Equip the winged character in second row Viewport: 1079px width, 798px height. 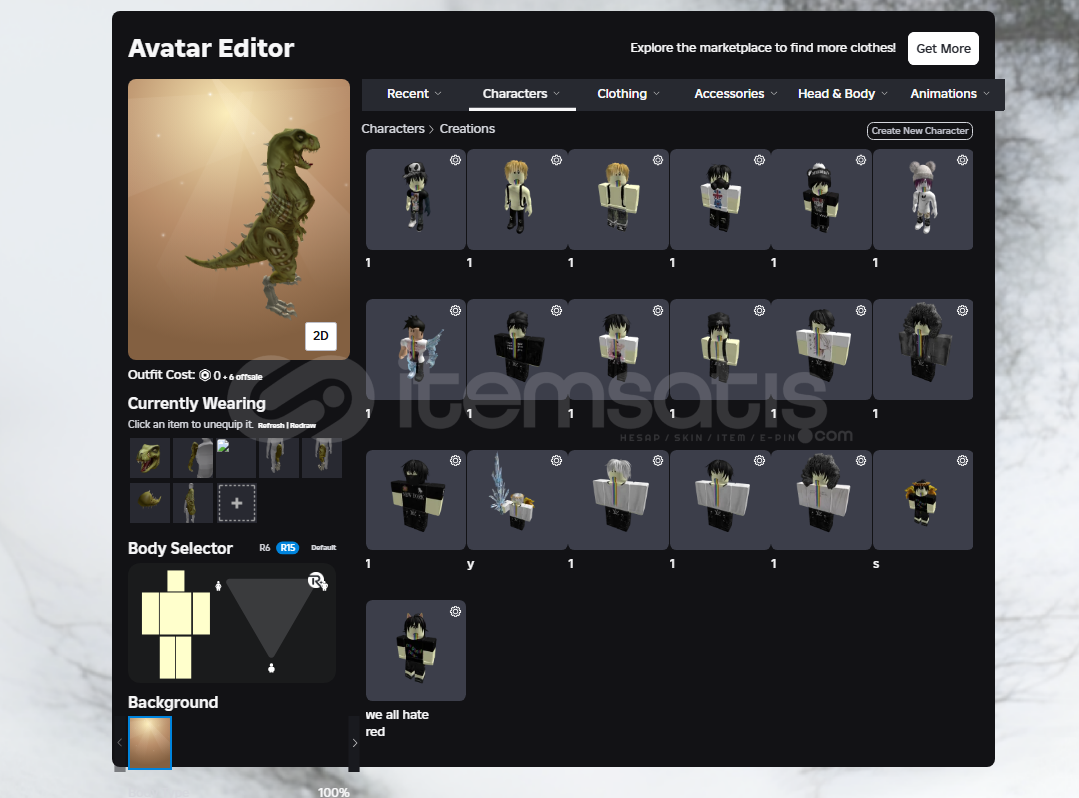click(x=416, y=349)
